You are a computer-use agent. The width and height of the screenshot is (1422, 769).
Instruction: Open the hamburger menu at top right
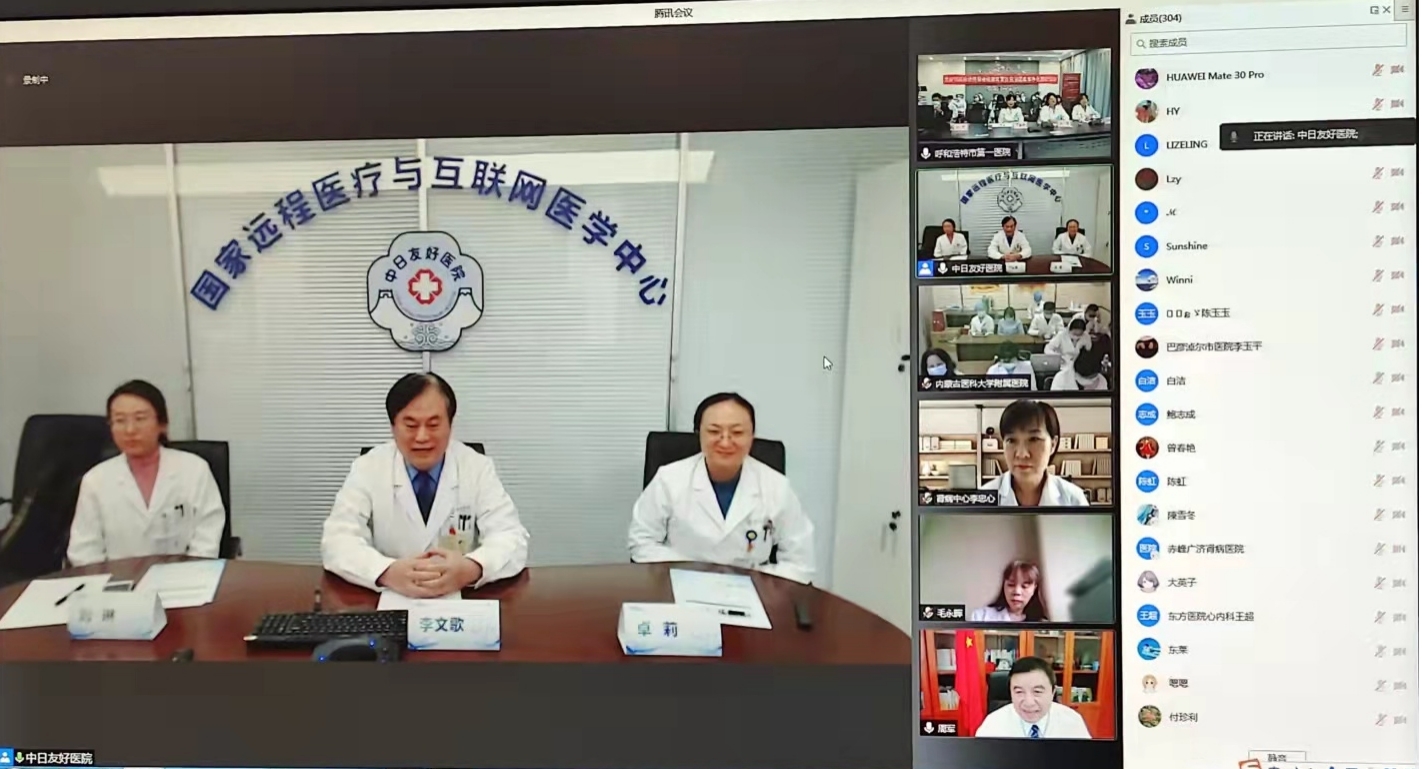(1406, 9)
